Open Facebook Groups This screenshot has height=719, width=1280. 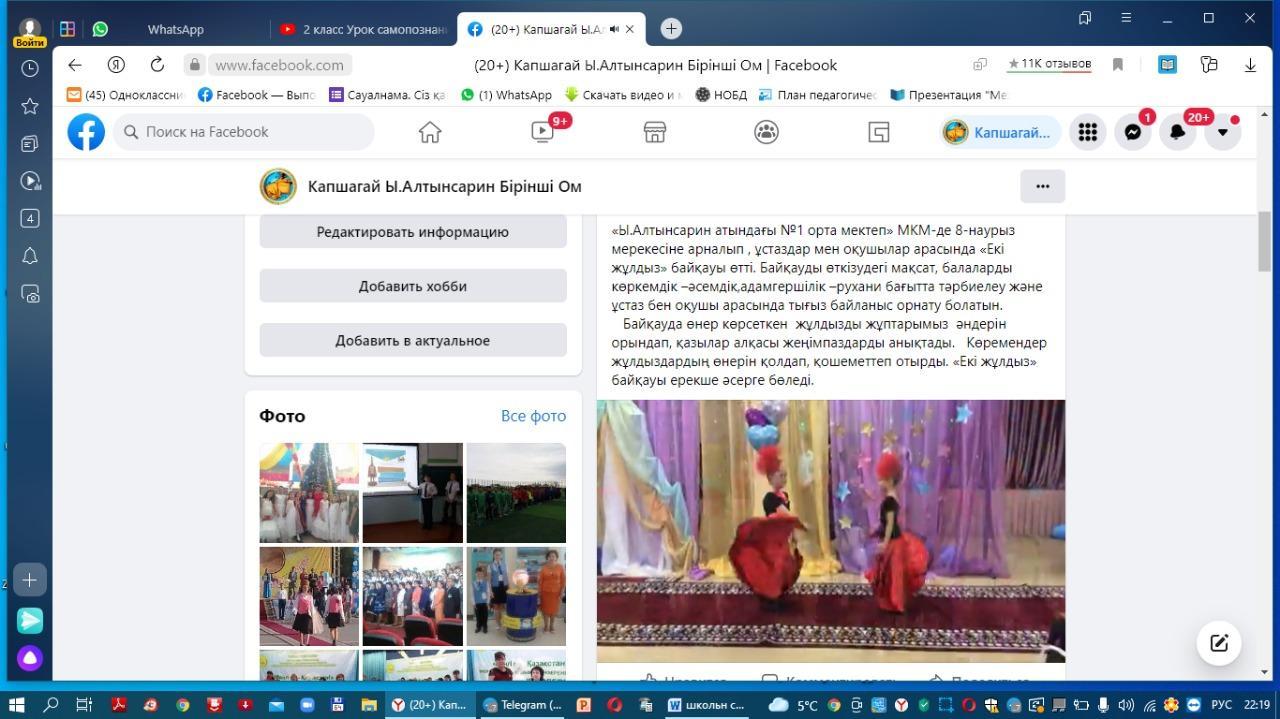pos(766,131)
